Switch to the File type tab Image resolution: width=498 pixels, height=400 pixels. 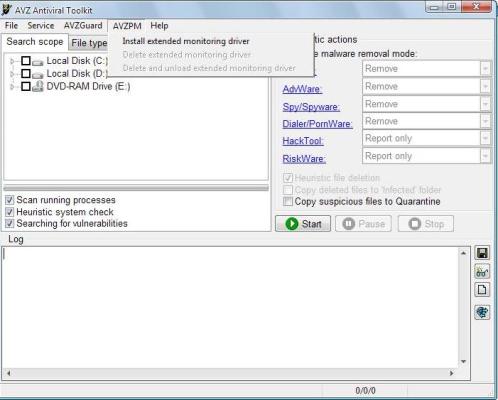coord(89,43)
